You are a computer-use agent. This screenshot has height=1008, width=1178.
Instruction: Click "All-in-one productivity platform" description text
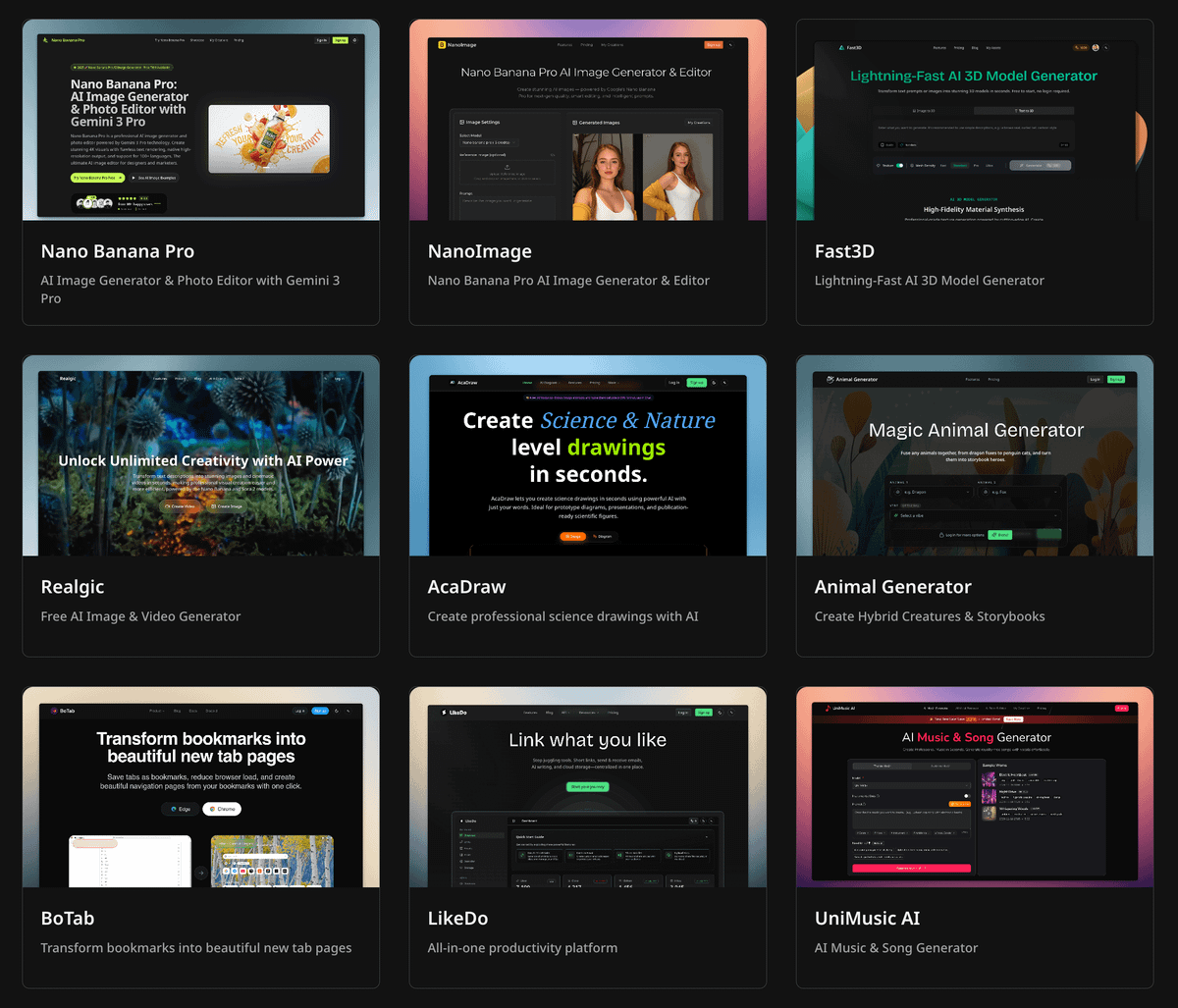522,948
